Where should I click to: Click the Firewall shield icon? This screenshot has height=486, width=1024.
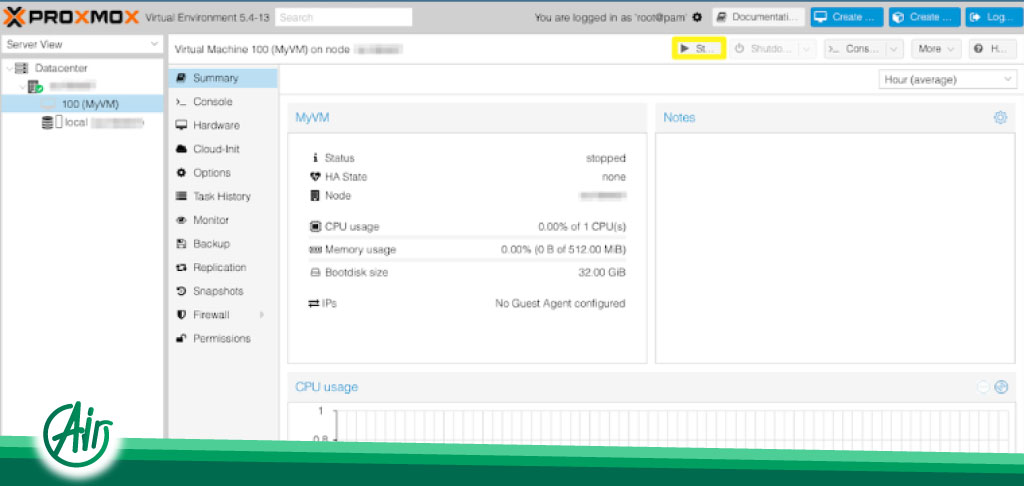pyautogui.click(x=181, y=314)
